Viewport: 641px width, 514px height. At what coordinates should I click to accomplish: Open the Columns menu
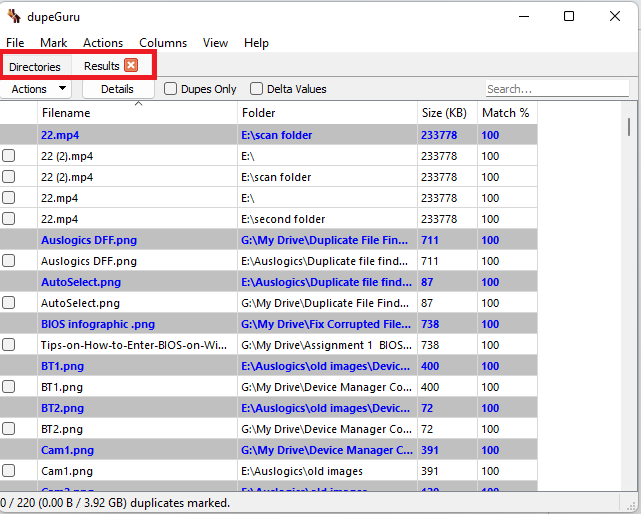coord(163,43)
